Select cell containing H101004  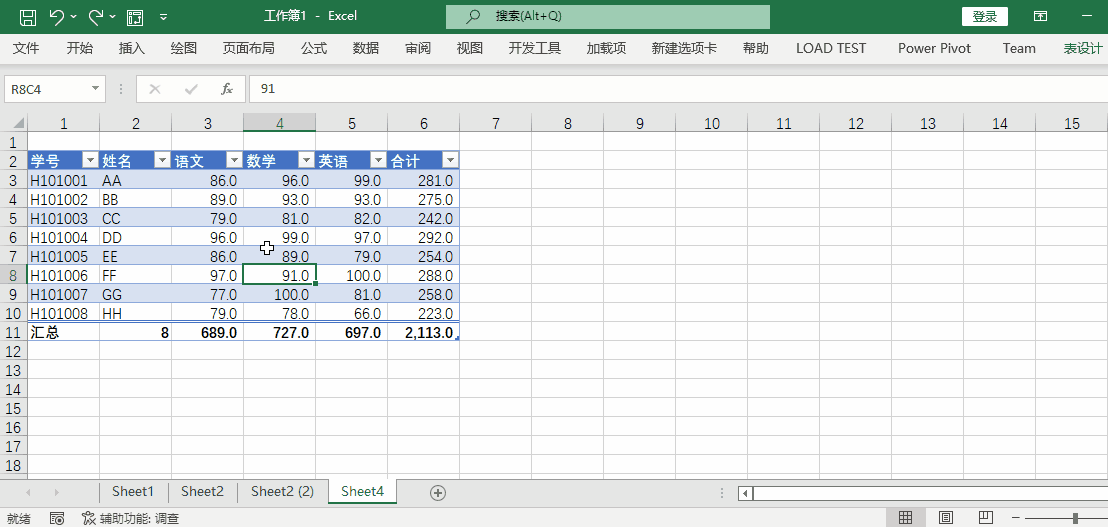pos(64,237)
